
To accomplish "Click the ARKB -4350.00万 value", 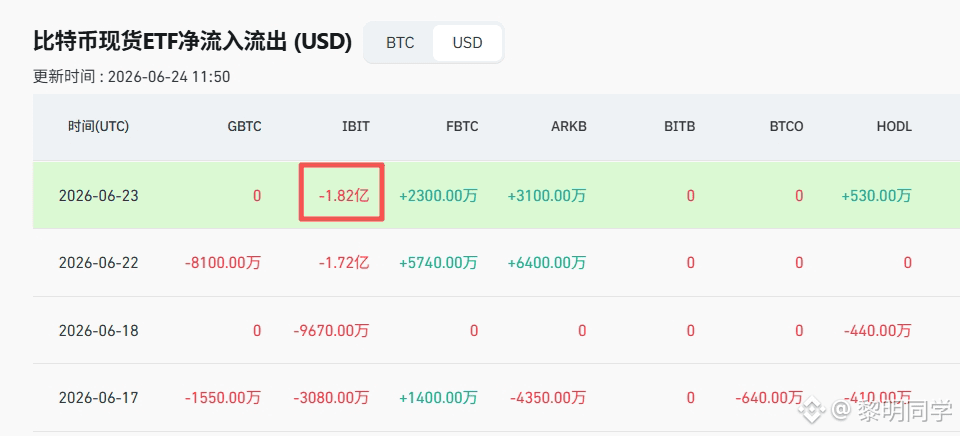I will (548, 398).
